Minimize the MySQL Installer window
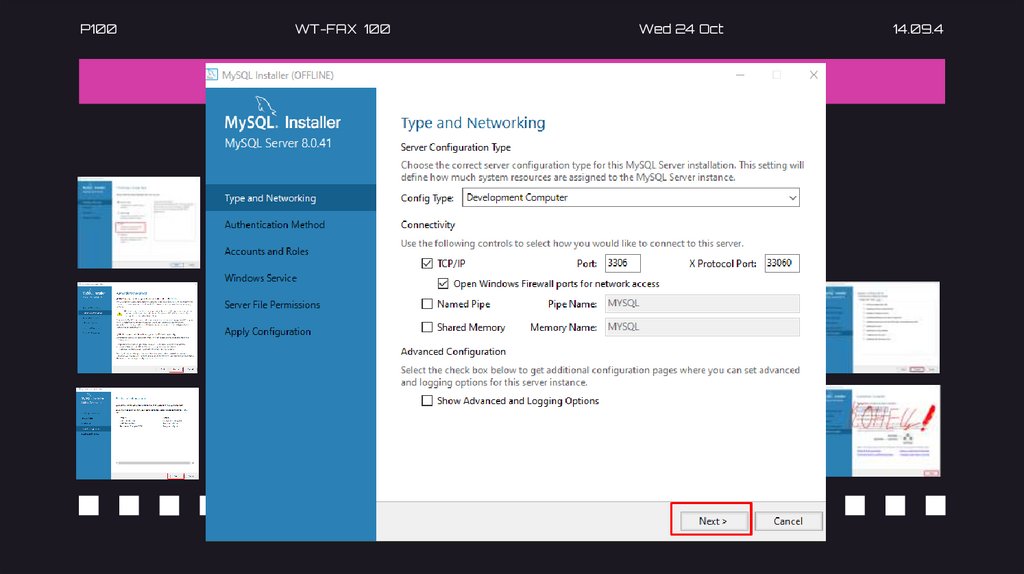The image size is (1024, 574). [740, 75]
